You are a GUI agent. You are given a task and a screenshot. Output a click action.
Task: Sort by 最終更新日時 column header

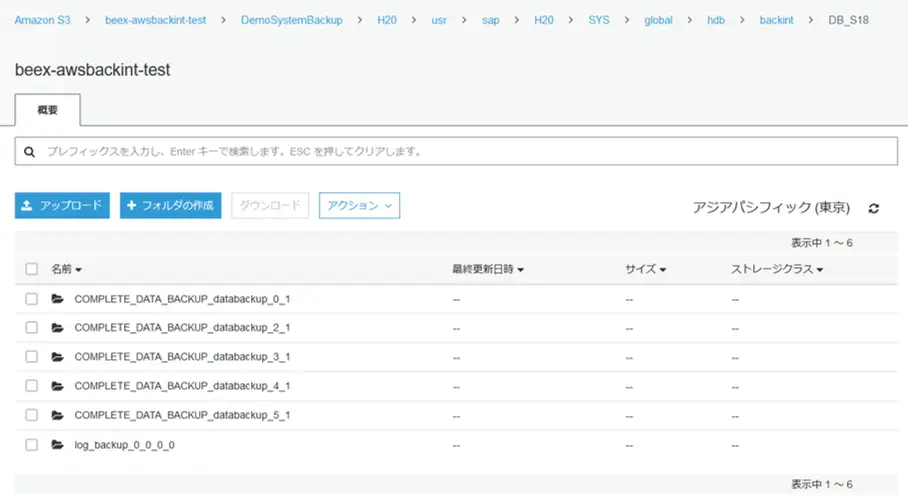coord(488,269)
